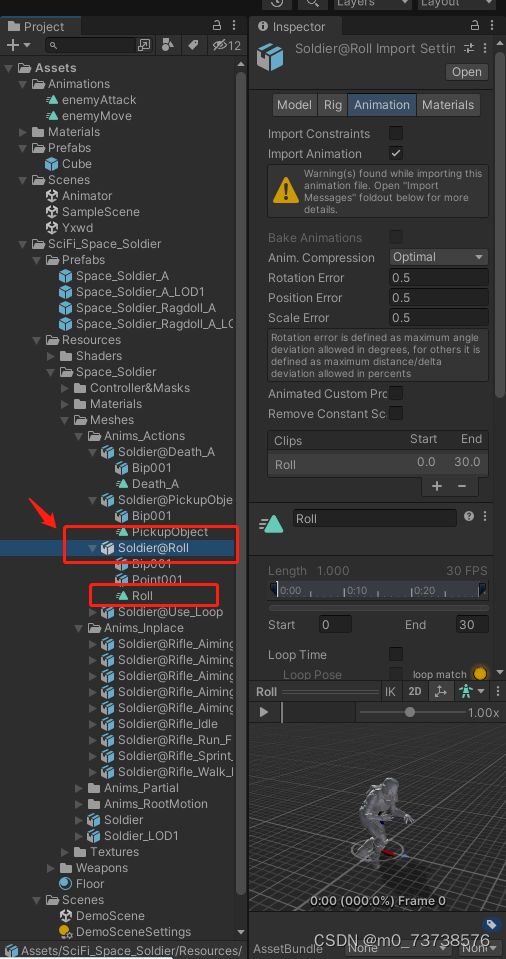
Task: Switch to the Rig tab
Action: (x=333, y=105)
